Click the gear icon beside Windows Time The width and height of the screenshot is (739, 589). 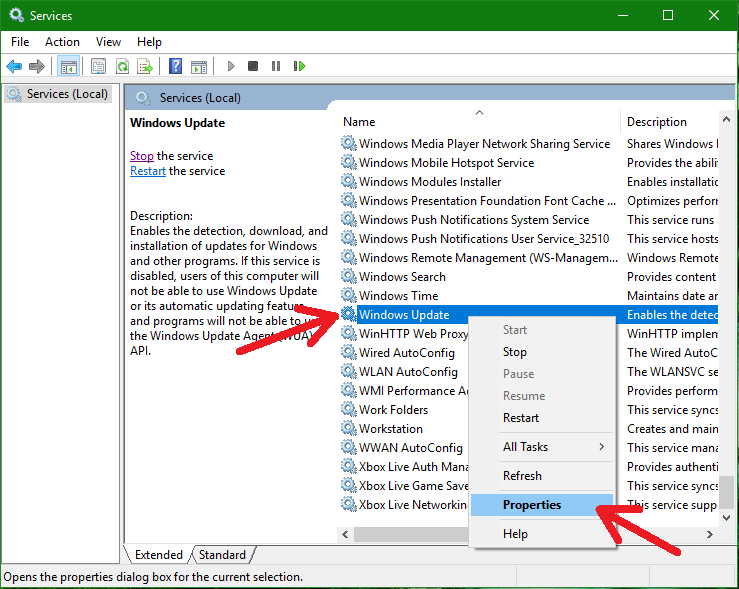pyautogui.click(x=348, y=295)
